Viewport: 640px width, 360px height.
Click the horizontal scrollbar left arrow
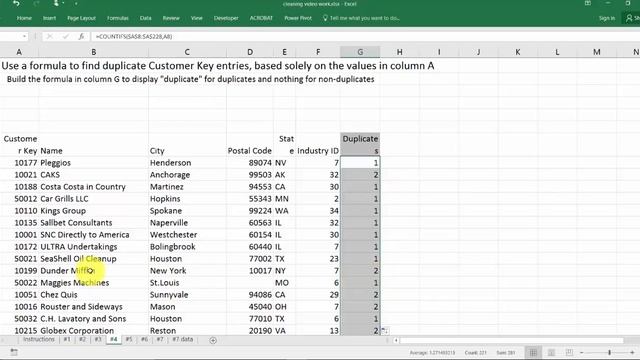pyautogui.click(x=396, y=340)
